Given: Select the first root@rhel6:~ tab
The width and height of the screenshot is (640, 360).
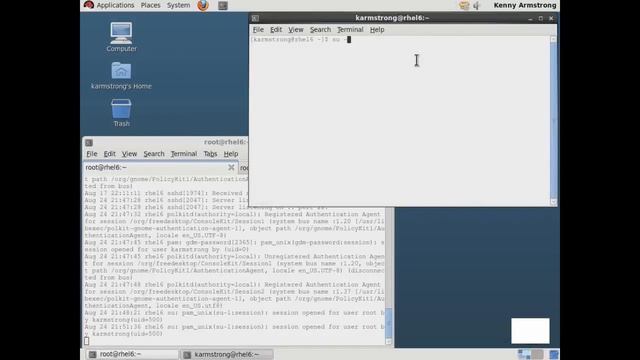Looking at the screenshot, I should coord(160,167).
